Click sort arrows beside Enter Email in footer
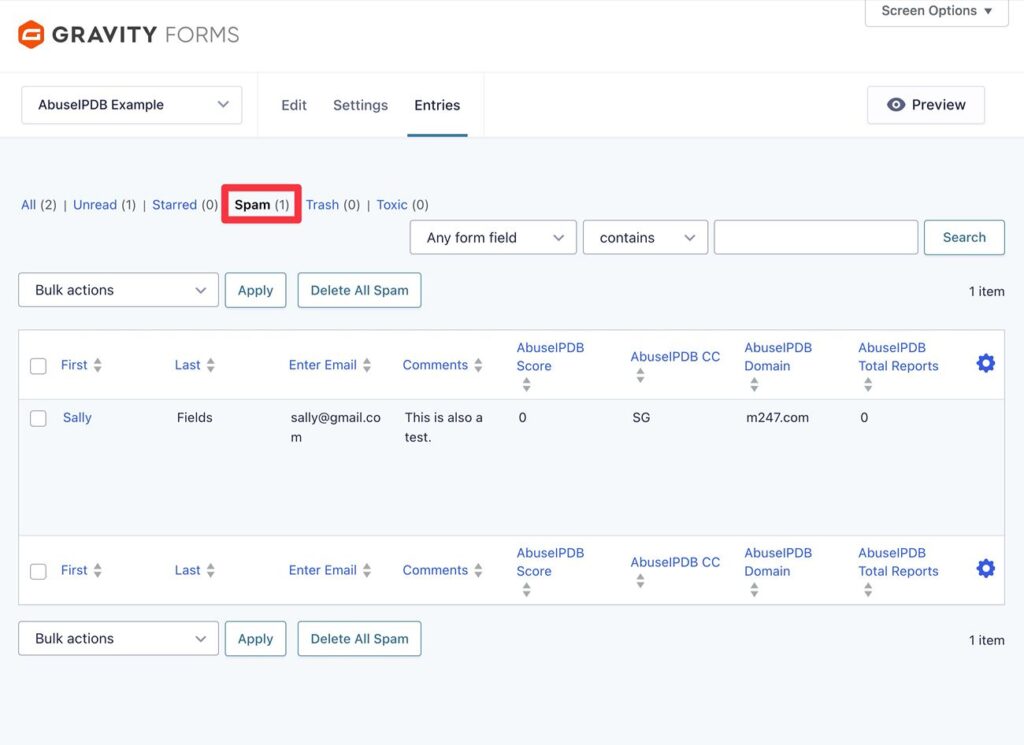This screenshot has height=745, width=1024. click(366, 570)
